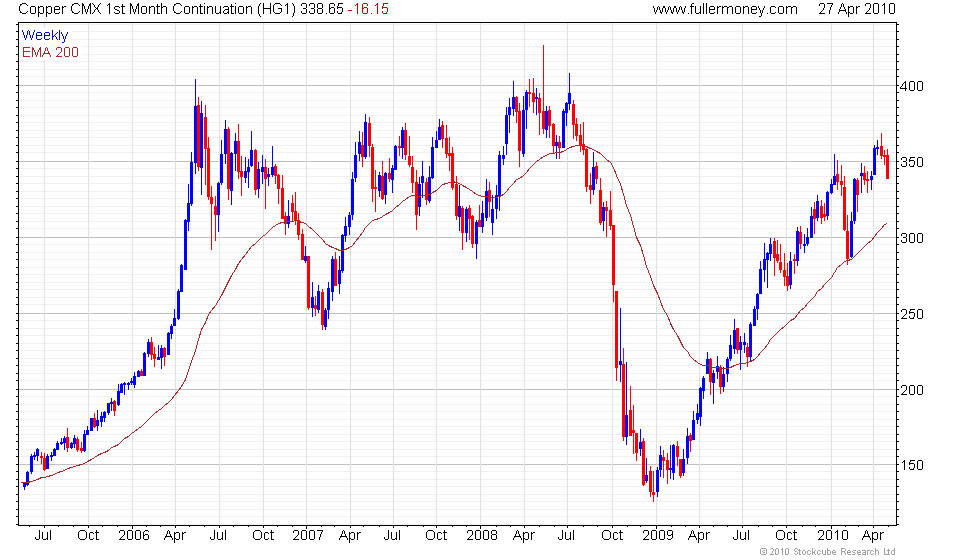
Task: Click the '2006' year label on time axis
Action: tap(134, 536)
